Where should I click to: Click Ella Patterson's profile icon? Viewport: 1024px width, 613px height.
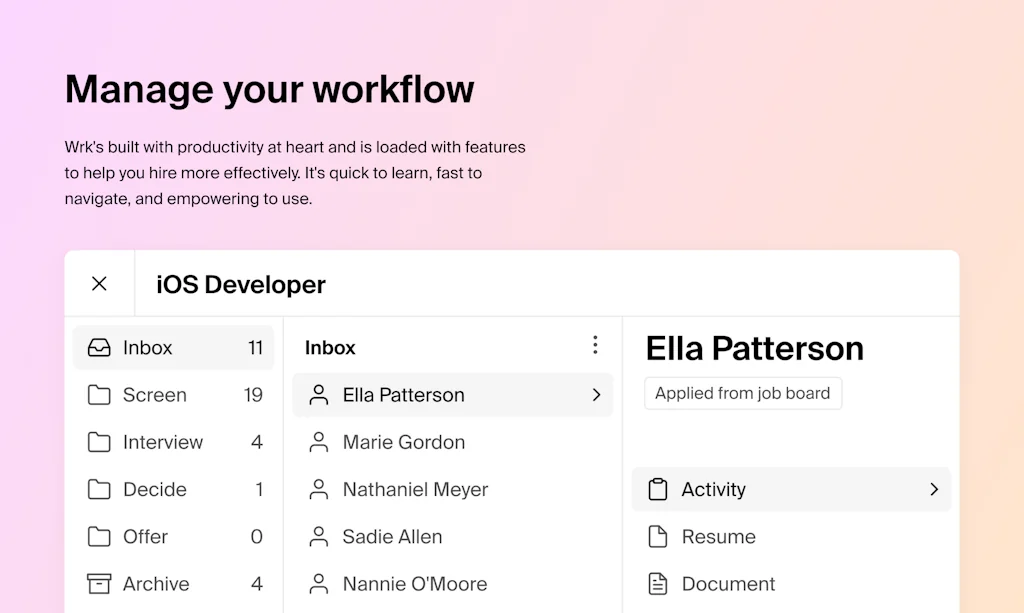click(319, 395)
